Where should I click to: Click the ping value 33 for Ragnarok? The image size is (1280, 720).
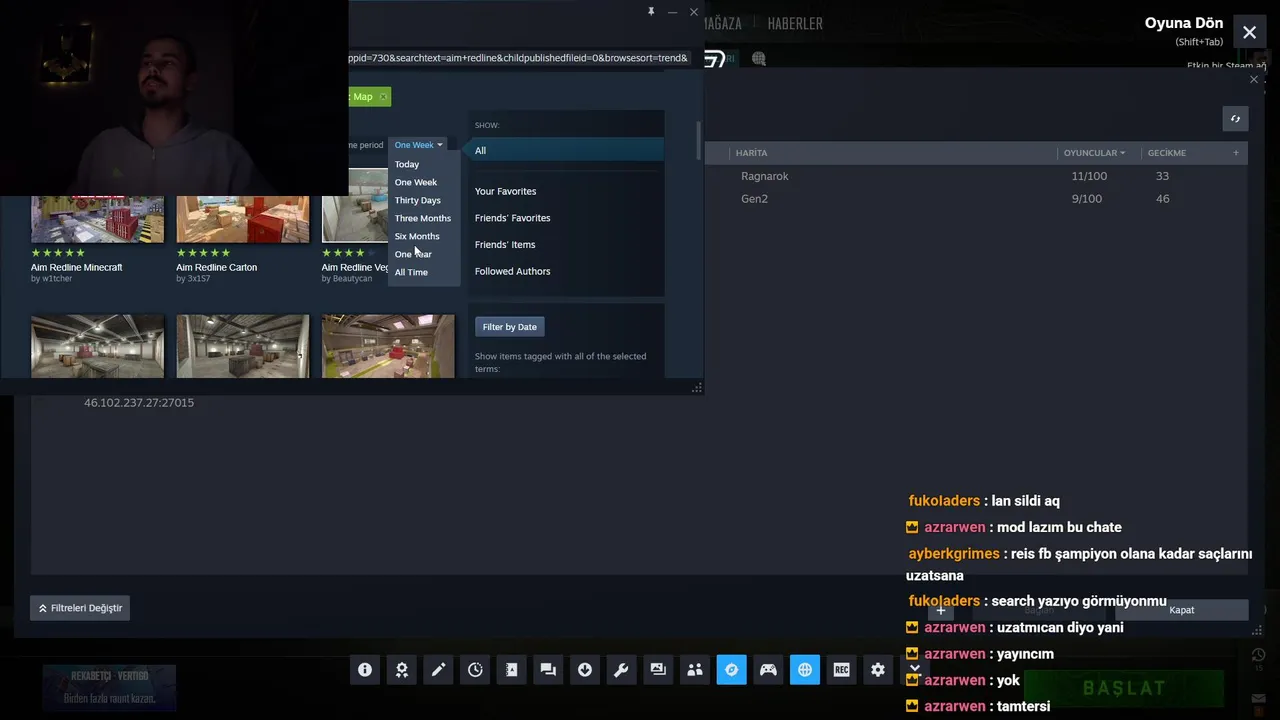(1162, 176)
